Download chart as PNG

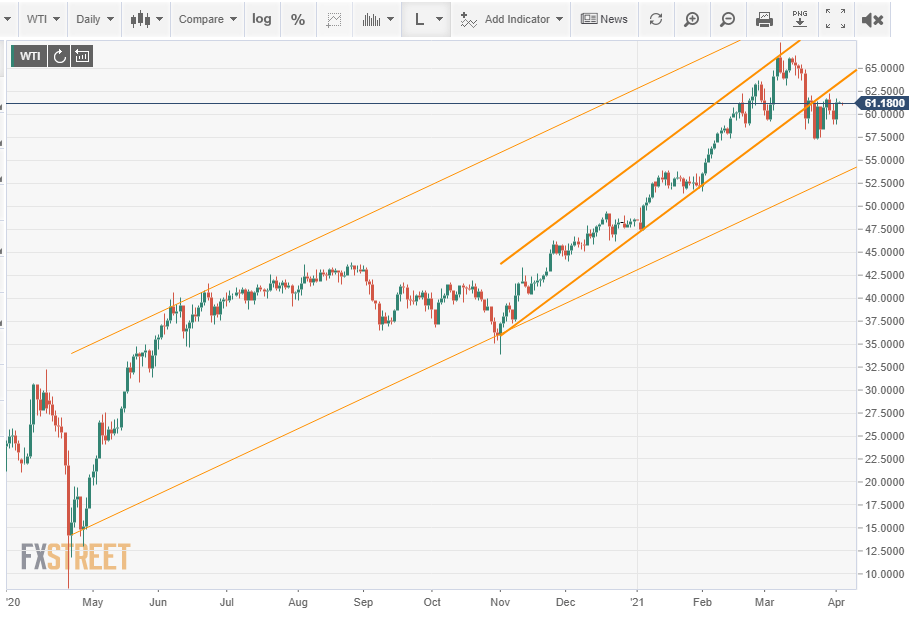799,19
